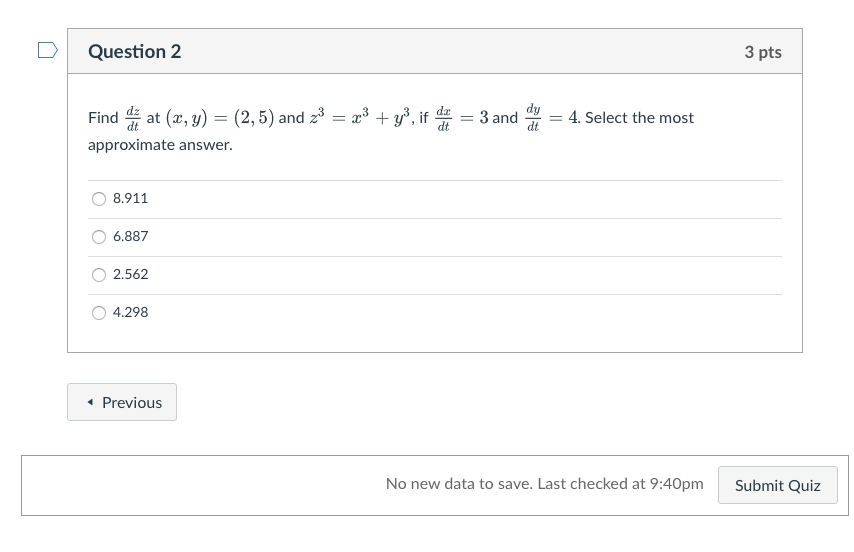Click the 8.911 answer label text
The image size is (854, 552).
coord(130,198)
